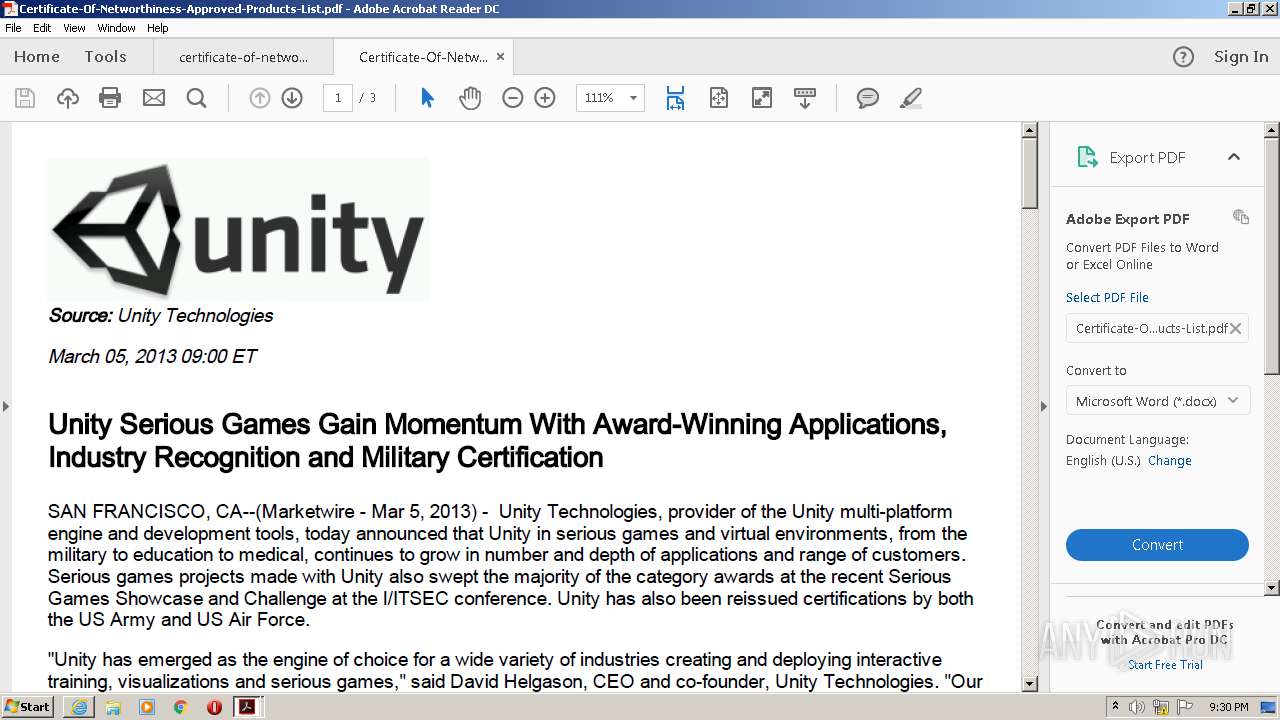Print the document via printer icon
Viewport: 1280px width, 720px height.
tap(110, 98)
